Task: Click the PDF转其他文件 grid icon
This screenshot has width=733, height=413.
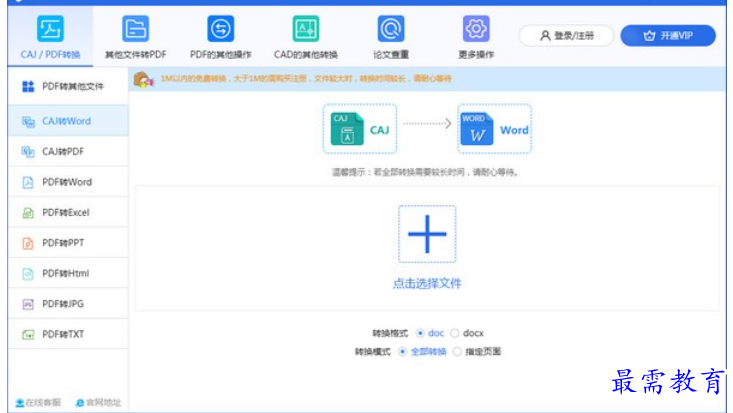Action: 28,86
